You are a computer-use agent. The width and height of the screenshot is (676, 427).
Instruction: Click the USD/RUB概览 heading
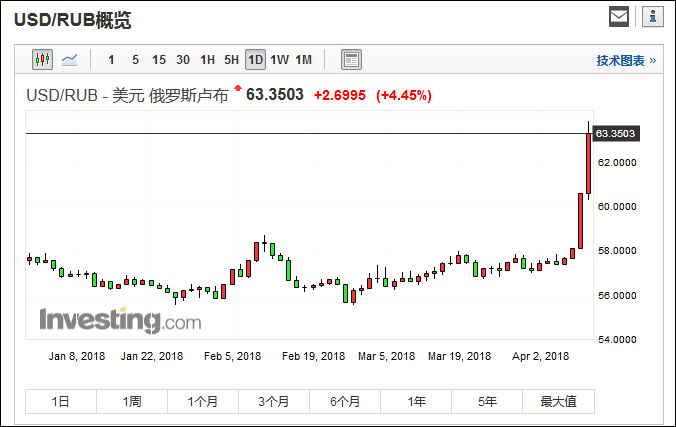pyautogui.click(x=72, y=20)
